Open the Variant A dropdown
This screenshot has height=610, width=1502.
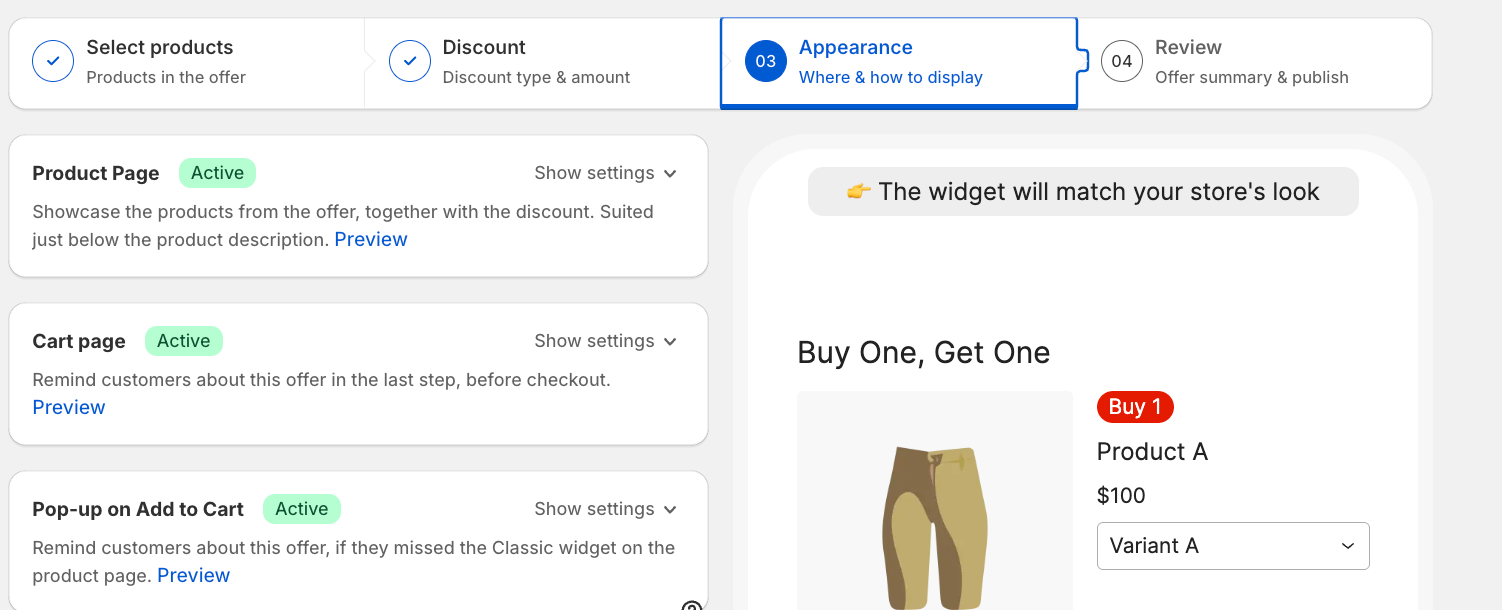tap(1233, 546)
